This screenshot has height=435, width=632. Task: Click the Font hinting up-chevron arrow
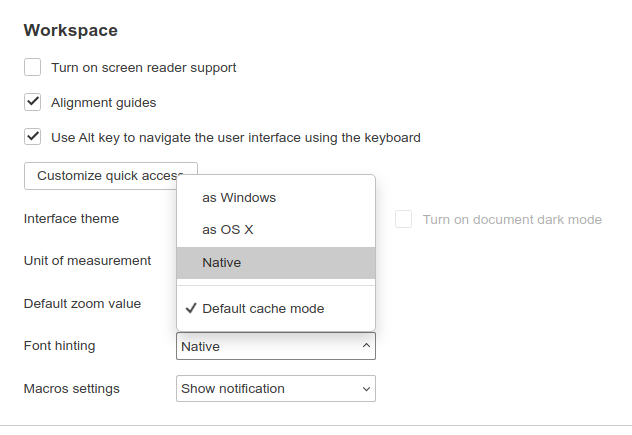pyautogui.click(x=365, y=346)
